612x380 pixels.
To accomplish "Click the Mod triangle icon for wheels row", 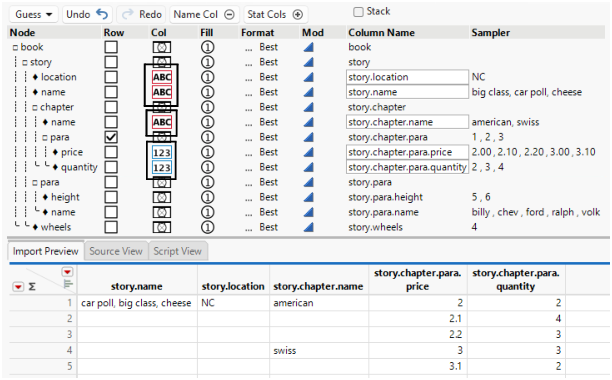I will [x=308, y=227].
